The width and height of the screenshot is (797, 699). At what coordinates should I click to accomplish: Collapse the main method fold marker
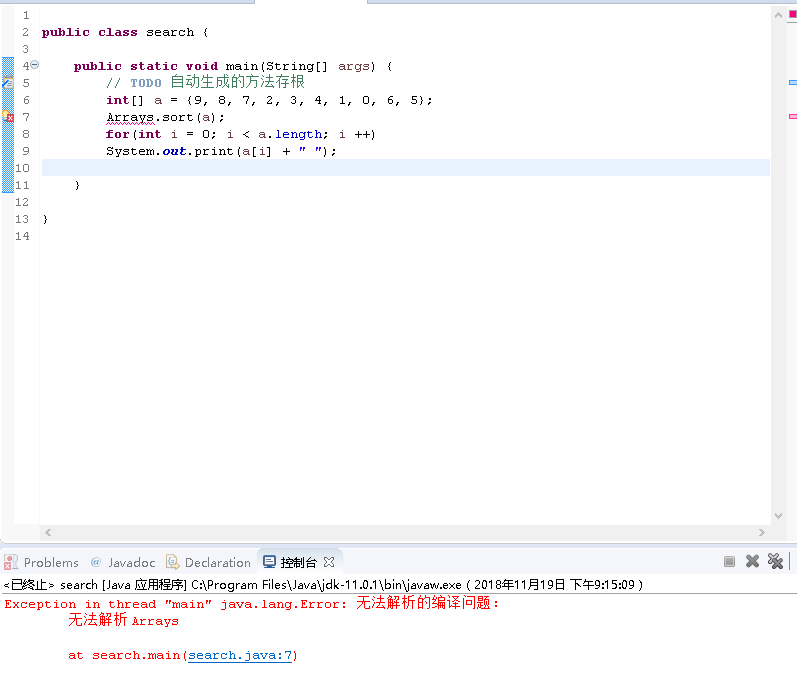[x=35, y=65]
